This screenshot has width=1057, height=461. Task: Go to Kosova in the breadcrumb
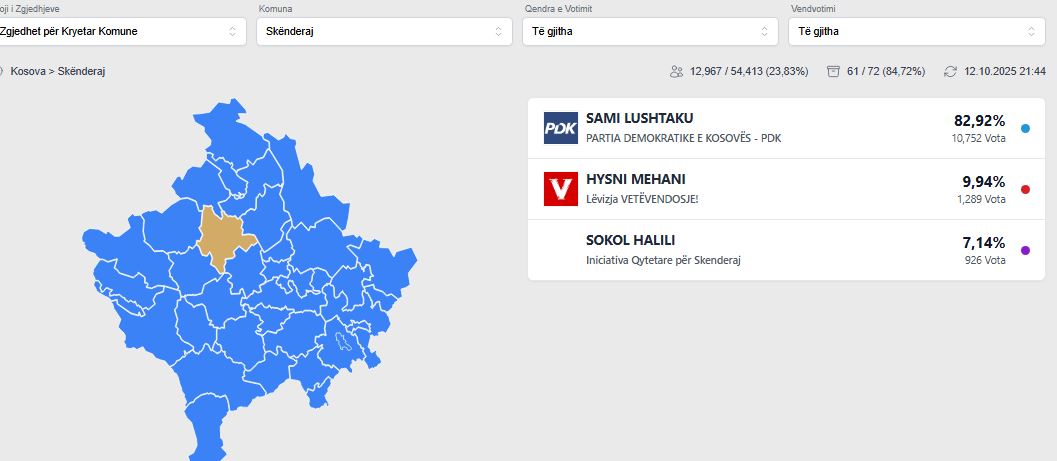[x=29, y=72]
